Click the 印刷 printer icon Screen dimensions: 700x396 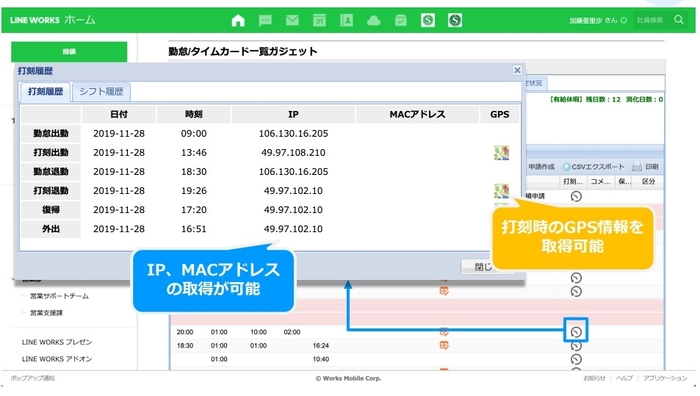pos(645,167)
